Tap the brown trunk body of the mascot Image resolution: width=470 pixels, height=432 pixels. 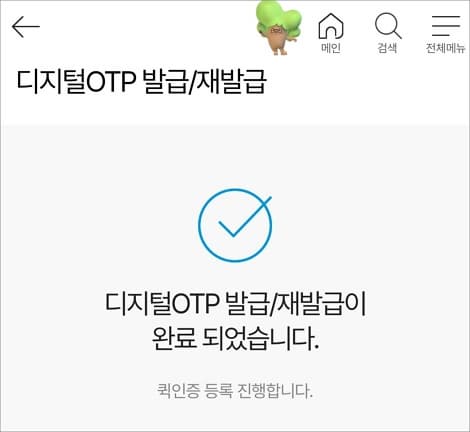point(278,40)
